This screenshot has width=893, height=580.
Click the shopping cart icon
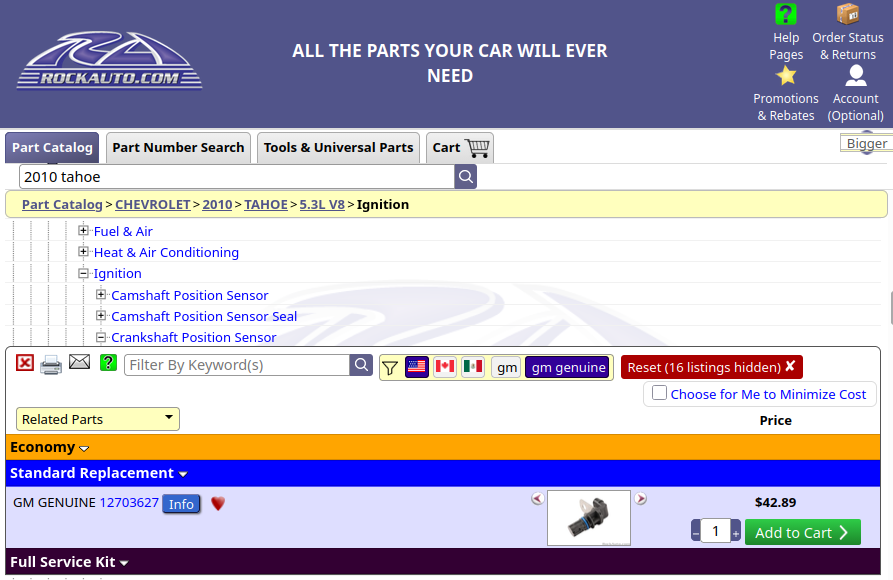point(477,148)
